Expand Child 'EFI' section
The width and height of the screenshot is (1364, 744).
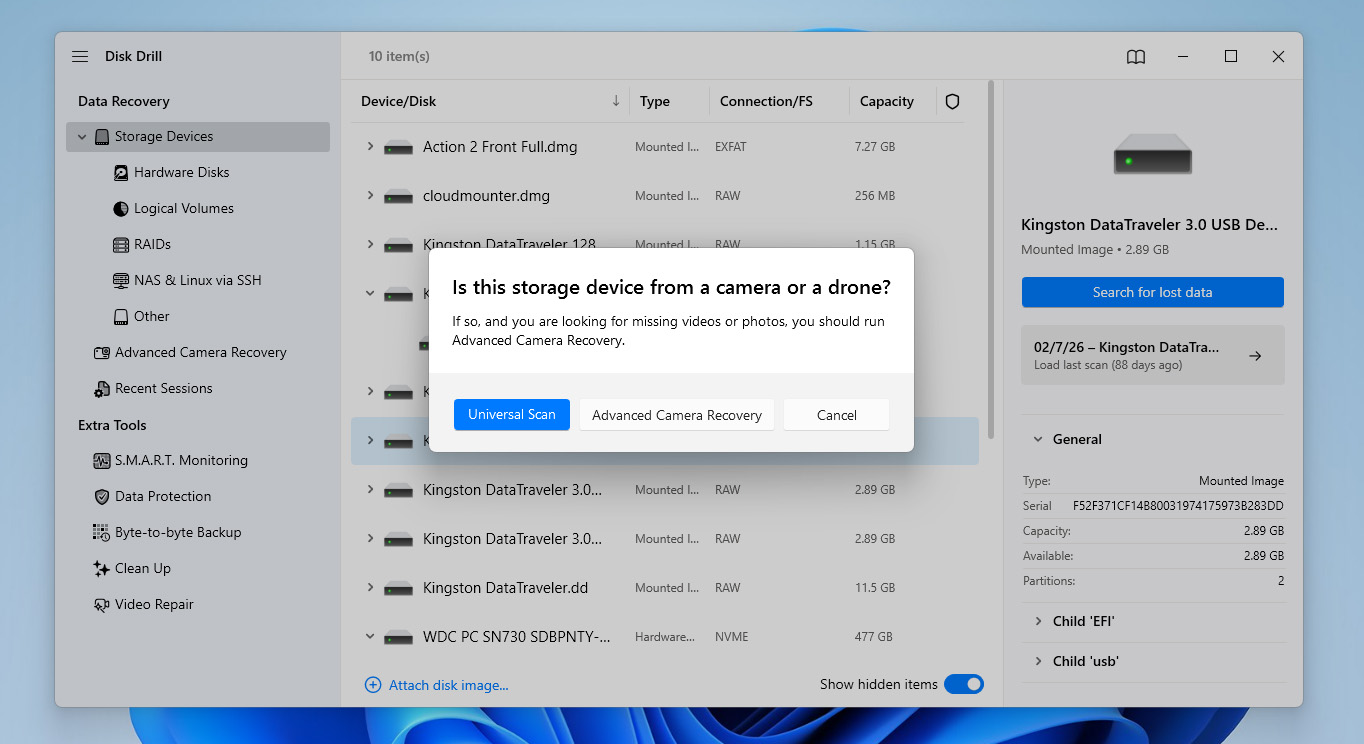pos(1037,621)
